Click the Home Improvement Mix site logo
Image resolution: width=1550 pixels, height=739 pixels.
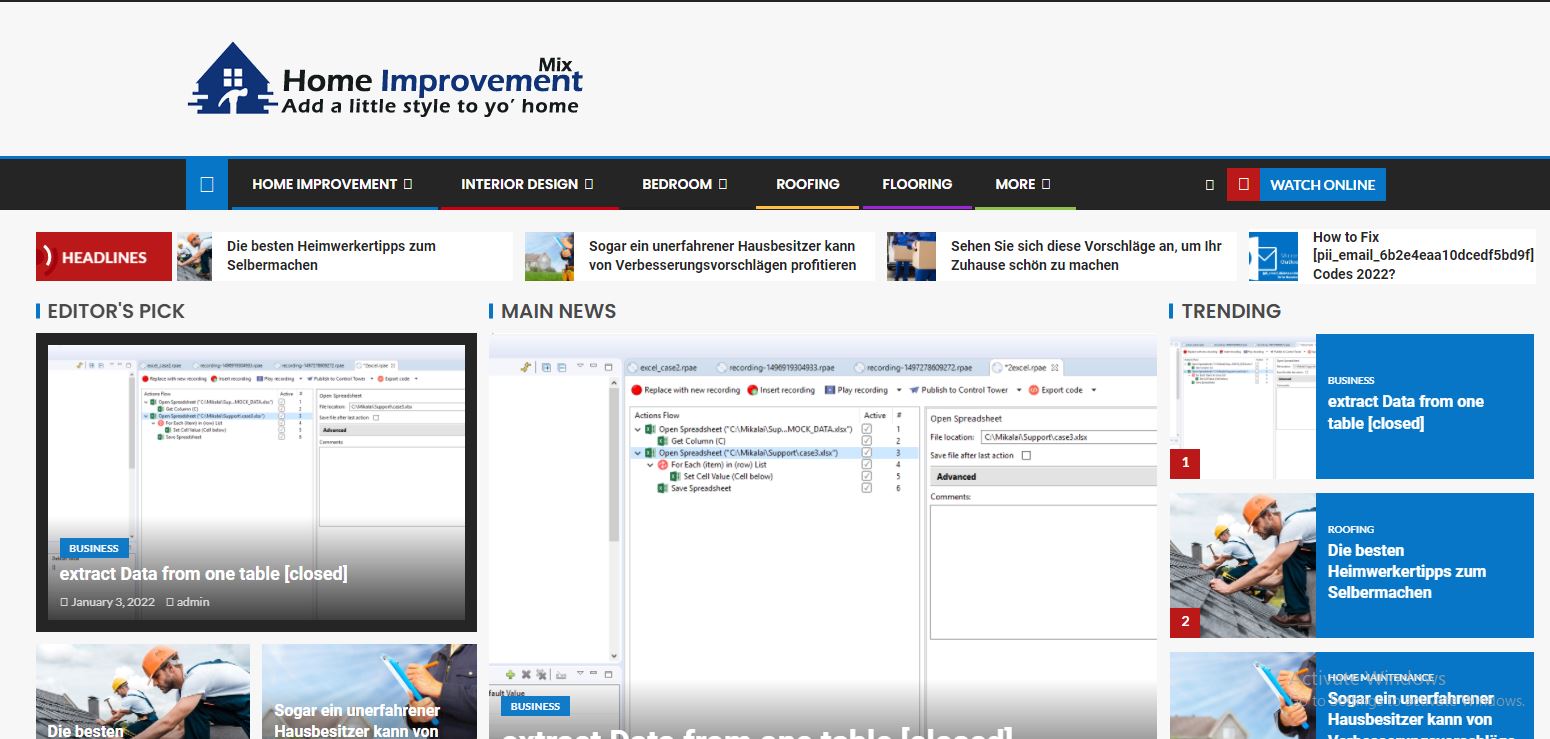385,79
